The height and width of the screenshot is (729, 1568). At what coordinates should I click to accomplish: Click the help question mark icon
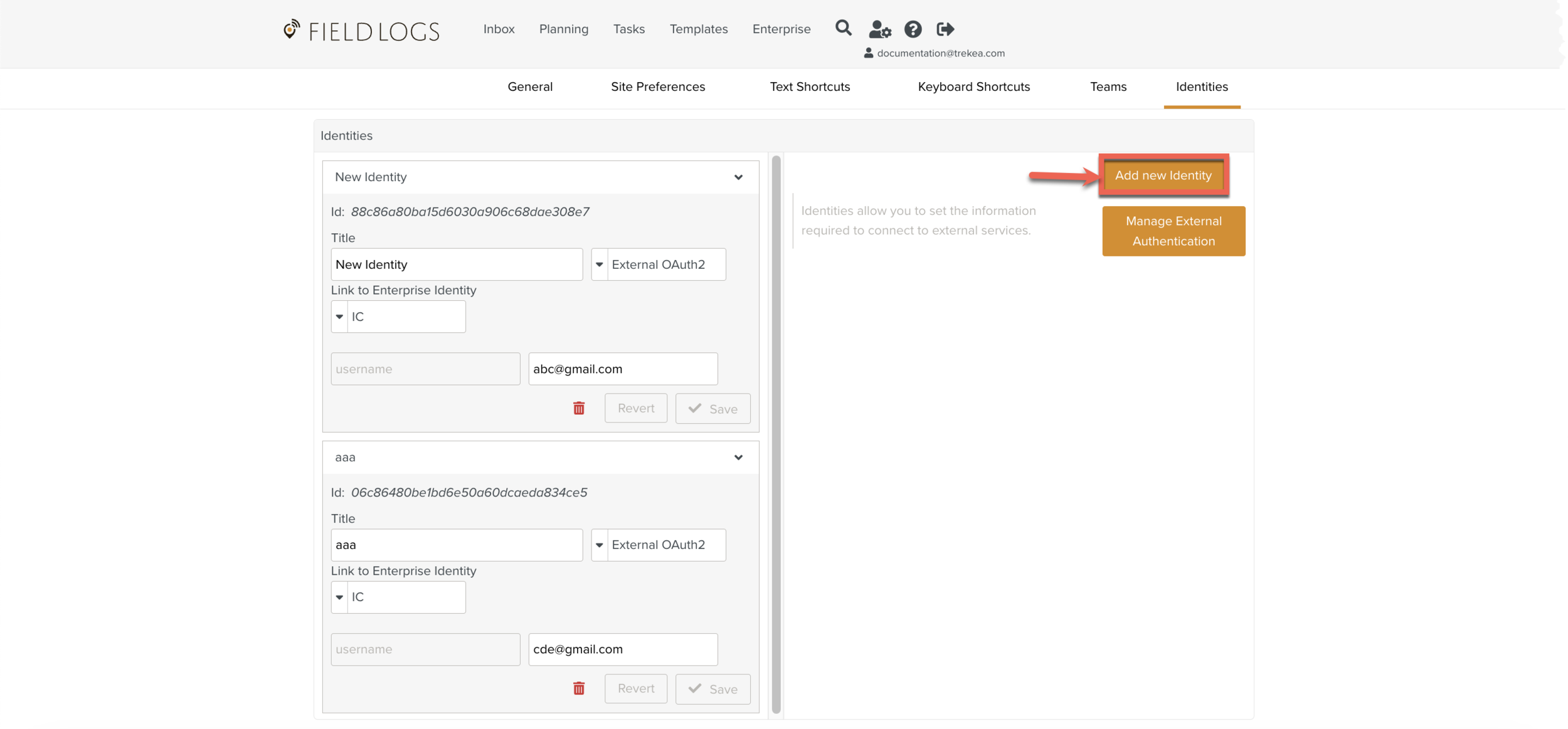pyautogui.click(x=913, y=29)
